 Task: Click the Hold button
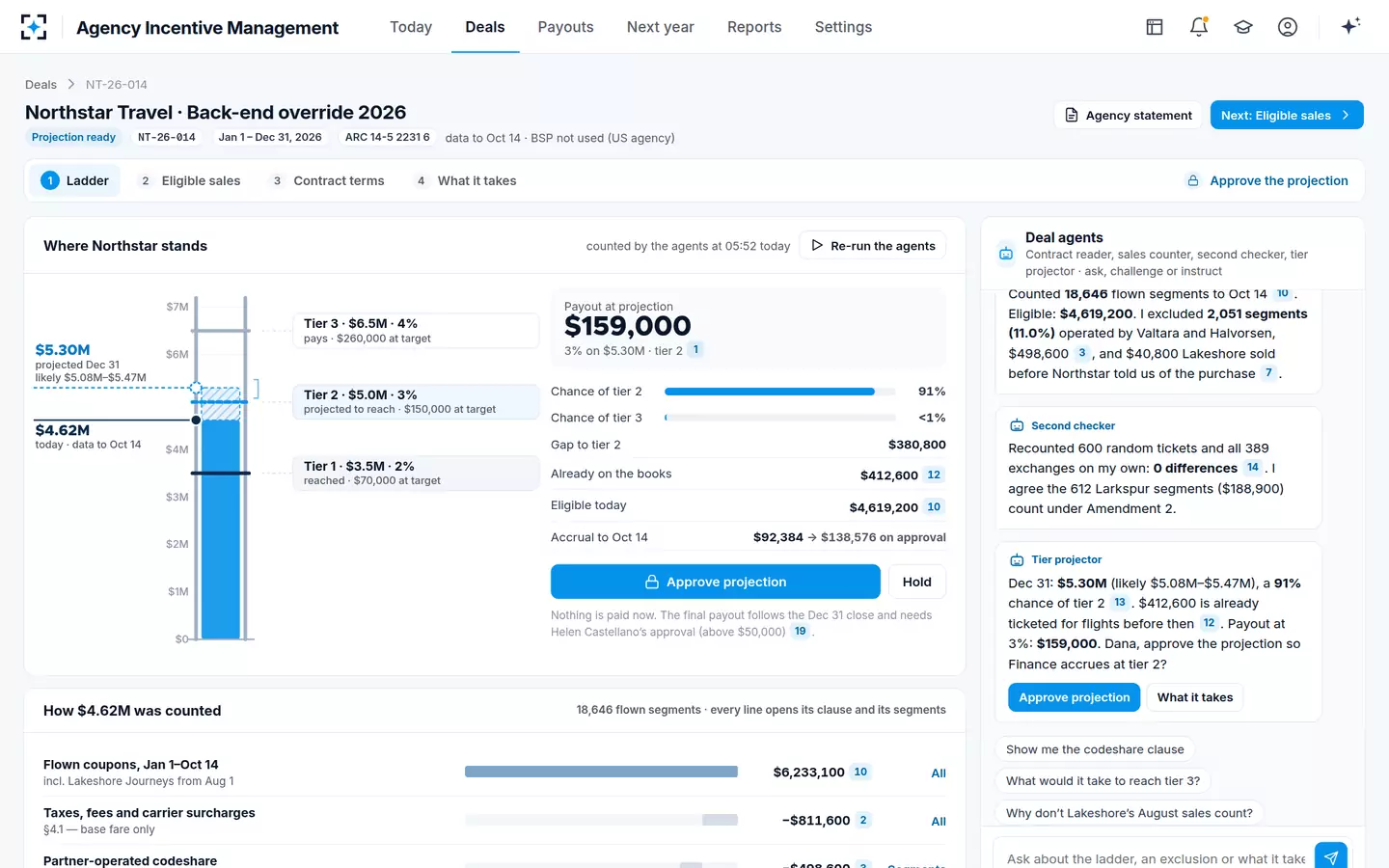(916, 582)
